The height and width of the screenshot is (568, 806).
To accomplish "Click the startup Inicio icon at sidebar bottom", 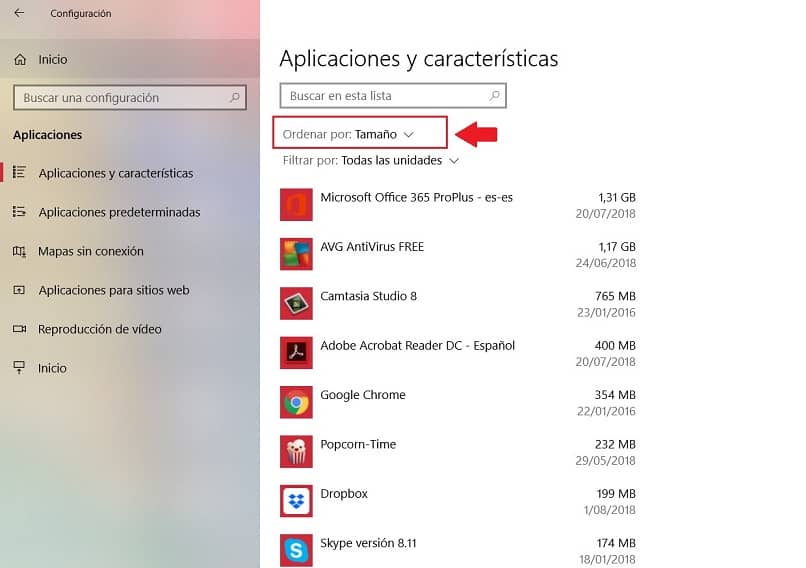I will pyautogui.click(x=19, y=368).
